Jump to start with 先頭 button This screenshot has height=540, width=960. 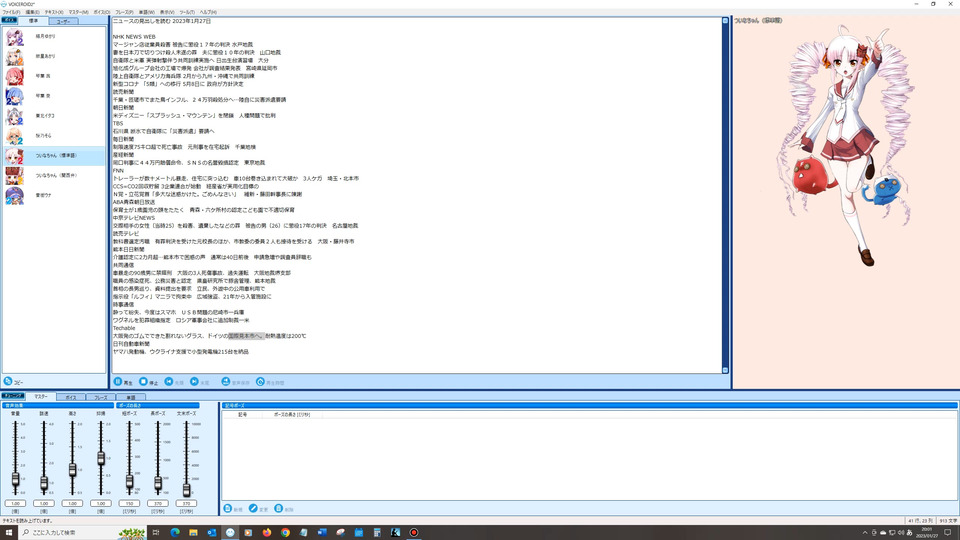(x=174, y=382)
